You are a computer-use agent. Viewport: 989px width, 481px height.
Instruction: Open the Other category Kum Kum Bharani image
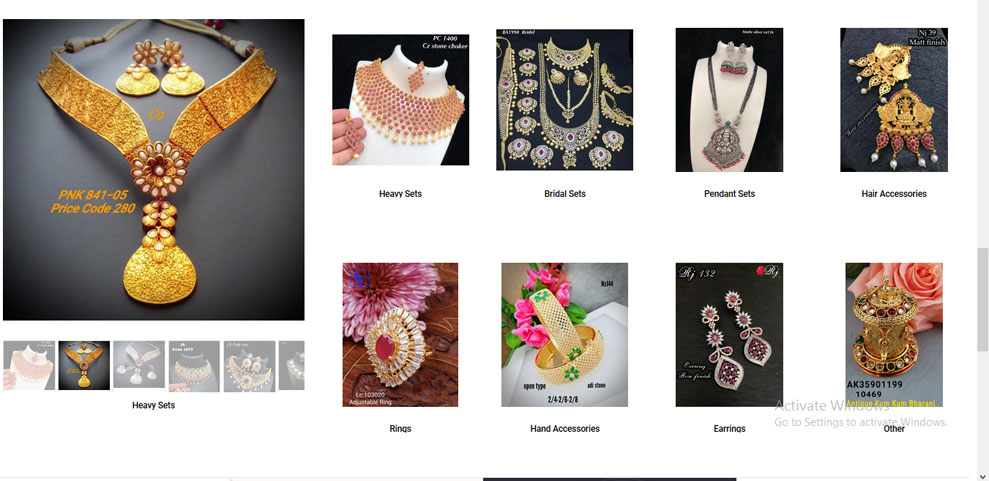click(894, 335)
